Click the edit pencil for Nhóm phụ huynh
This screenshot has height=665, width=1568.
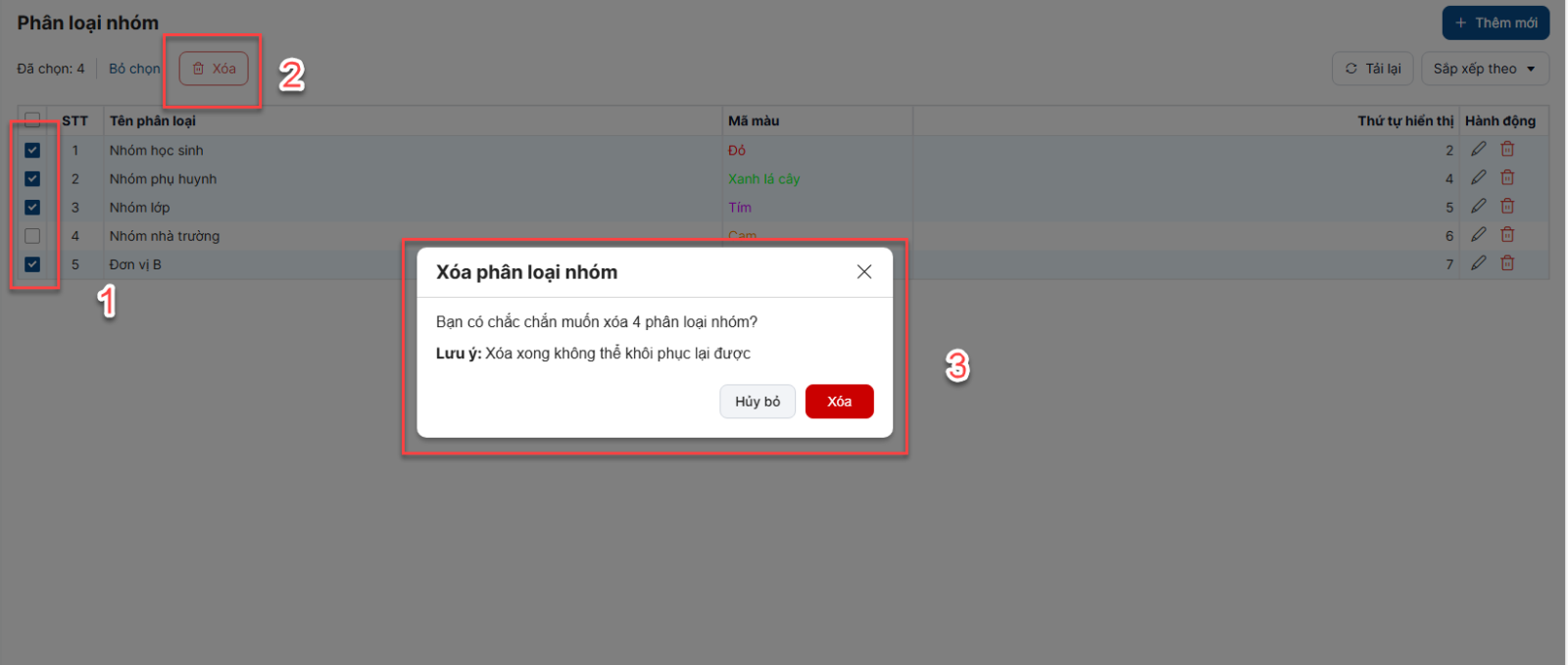coord(1478,177)
